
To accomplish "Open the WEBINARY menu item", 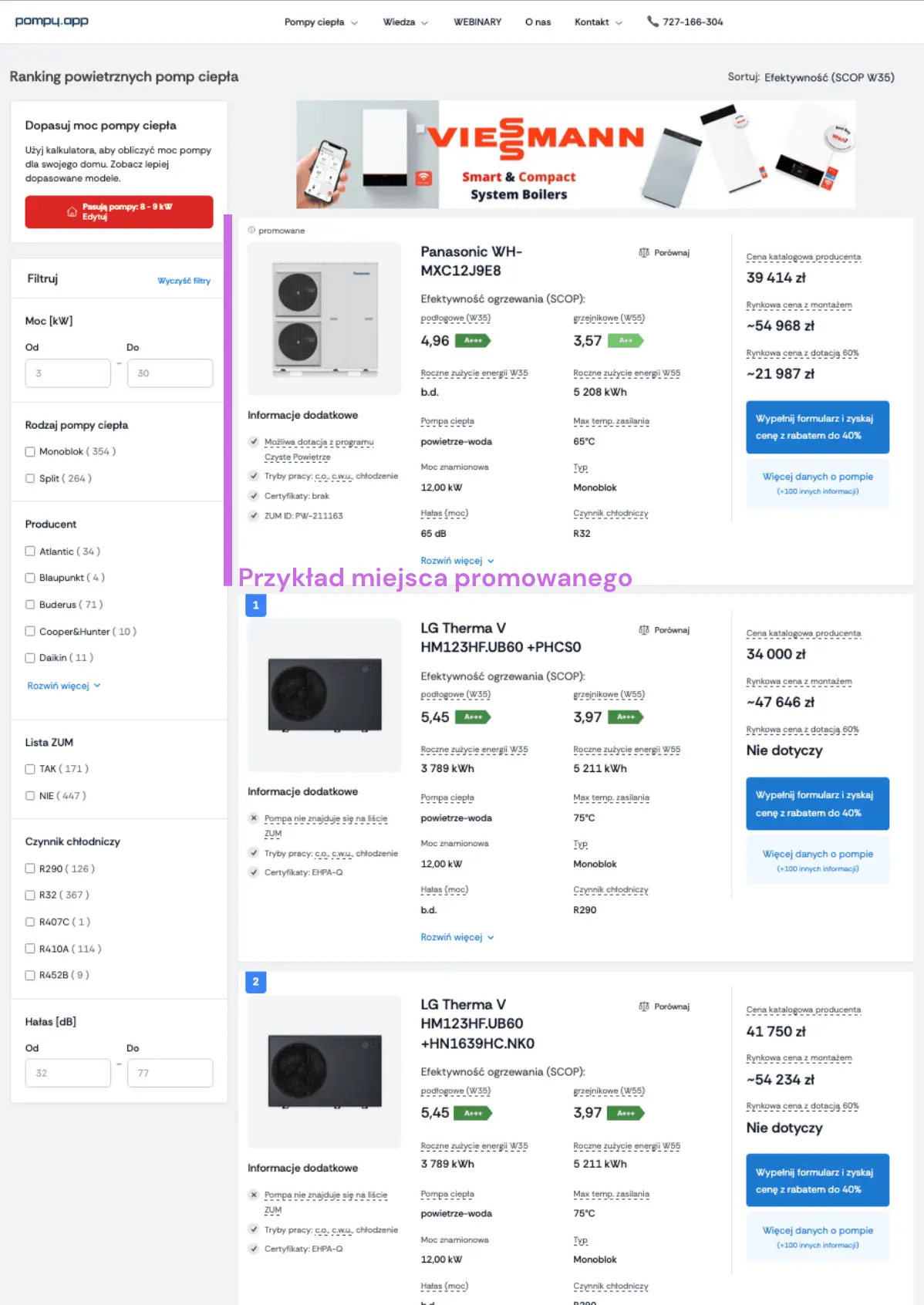I will click(x=477, y=22).
